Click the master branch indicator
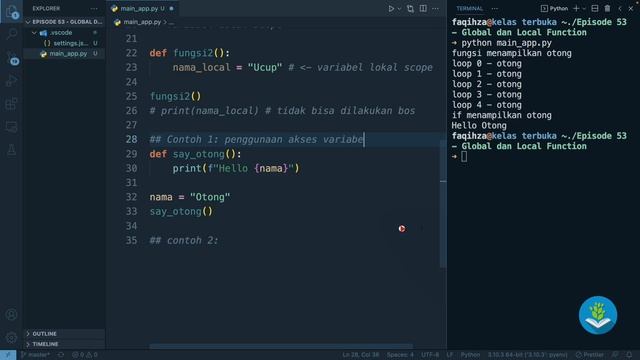The height and width of the screenshot is (360, 640). (36, 355)
